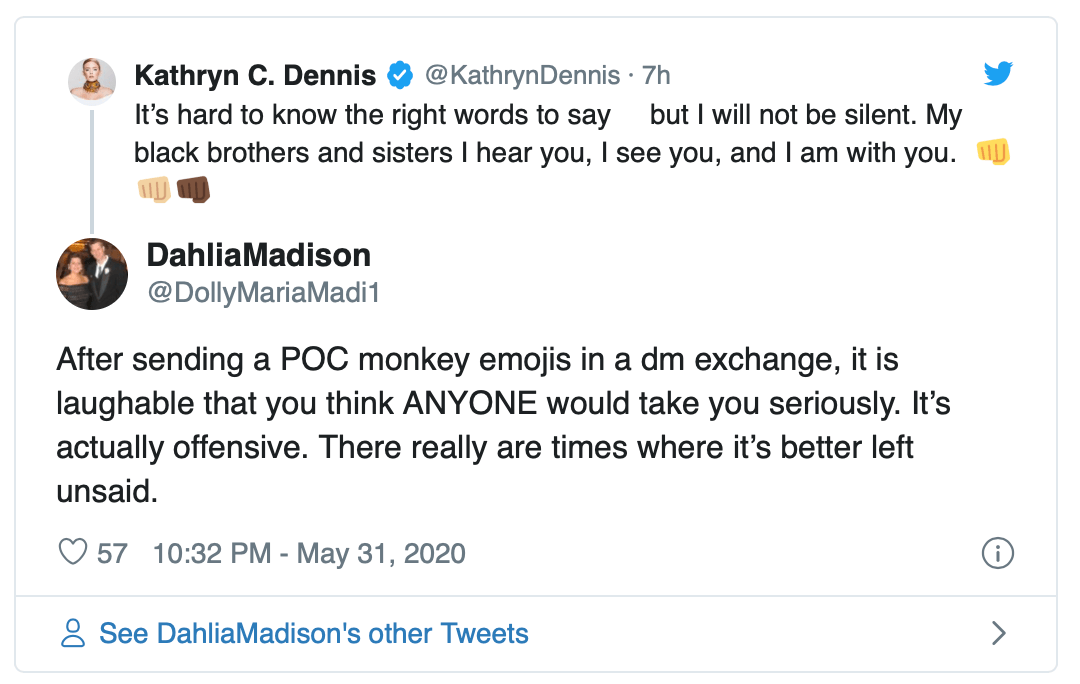
Task: Open the @KathrynDennis handle link
Action: [x=521, y=75]
